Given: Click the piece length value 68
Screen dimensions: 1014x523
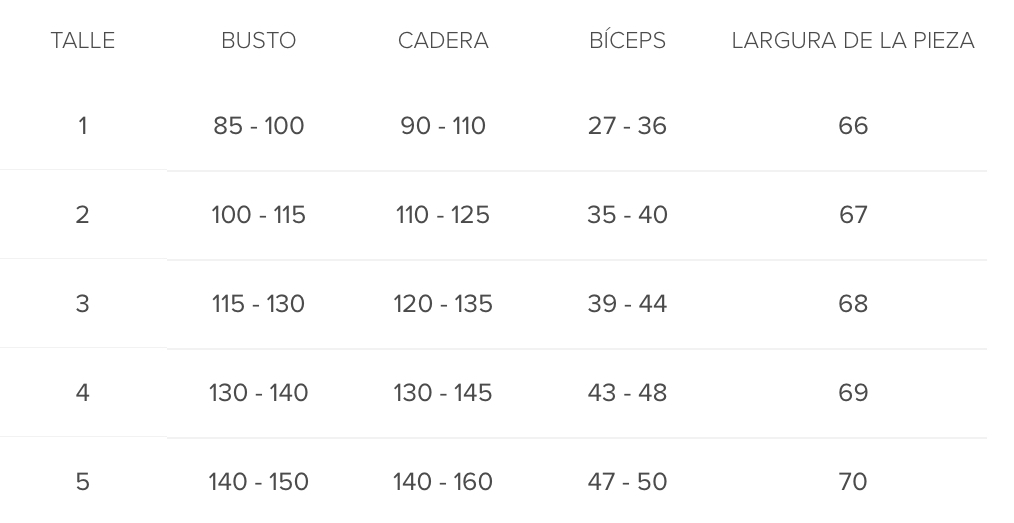Looking at the screenshot, I should click(853, 304).
